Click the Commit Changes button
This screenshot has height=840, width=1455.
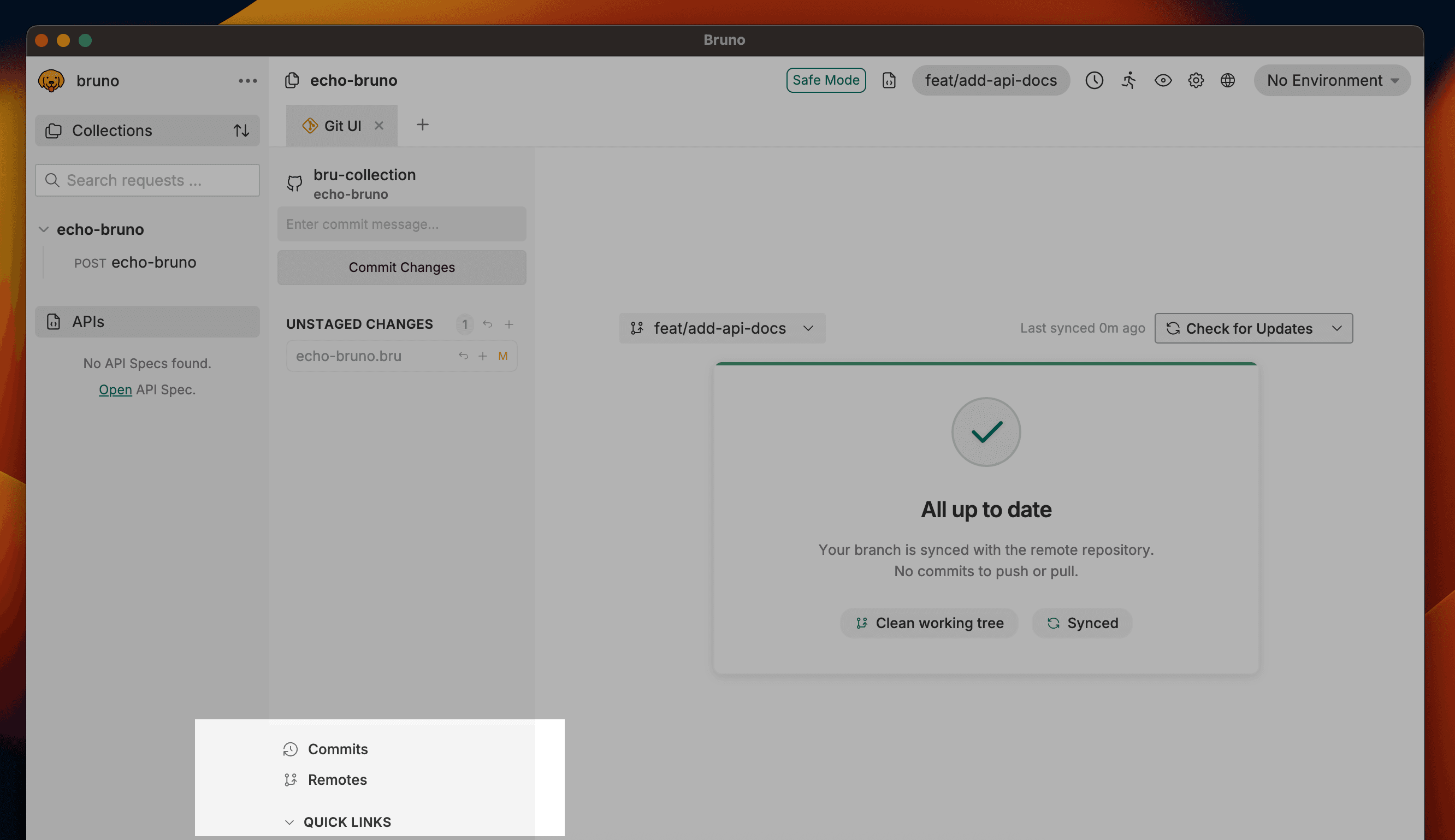[x=401, y=267]
